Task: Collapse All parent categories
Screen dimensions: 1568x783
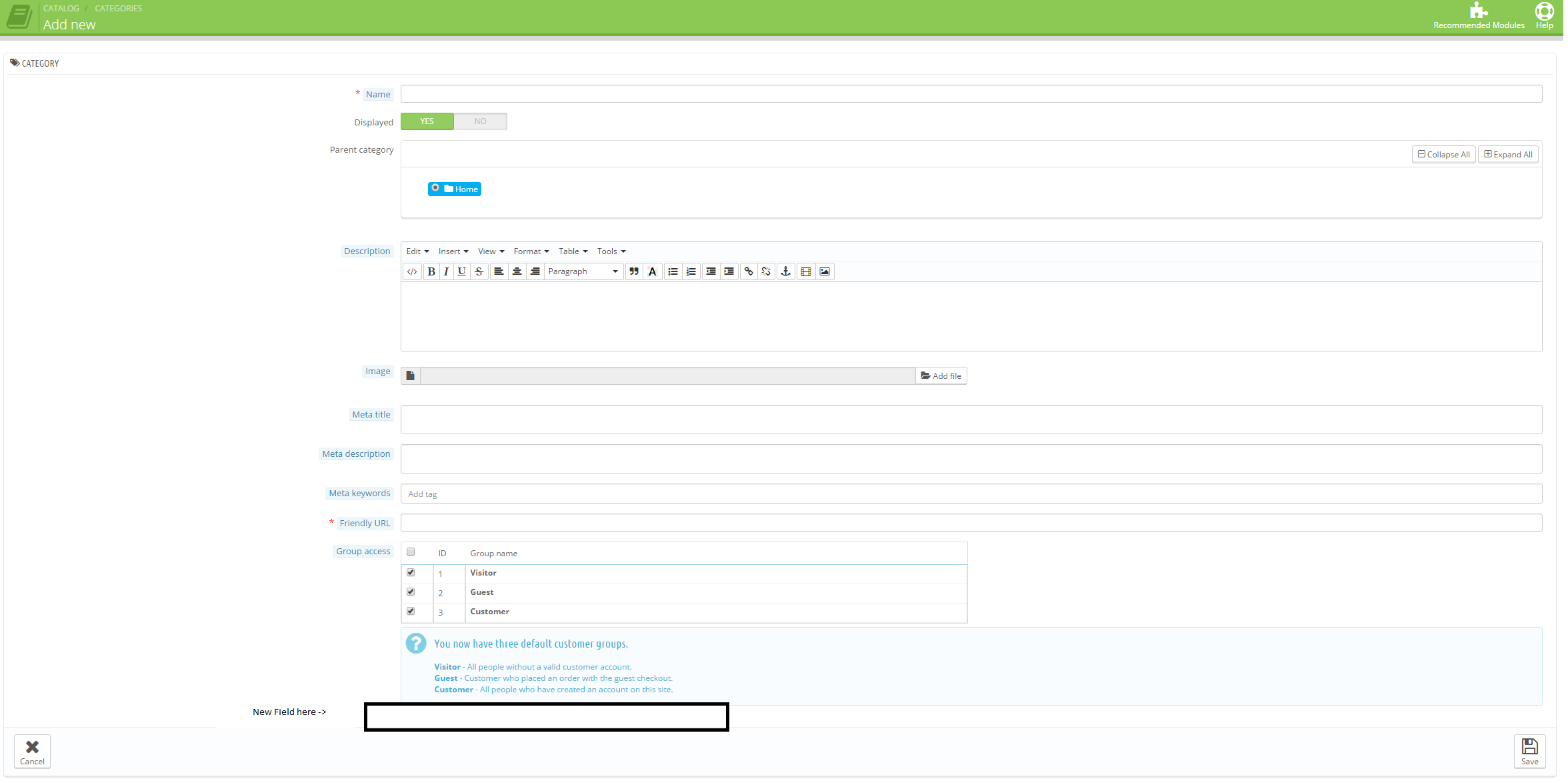Action: pos(1443,155)
